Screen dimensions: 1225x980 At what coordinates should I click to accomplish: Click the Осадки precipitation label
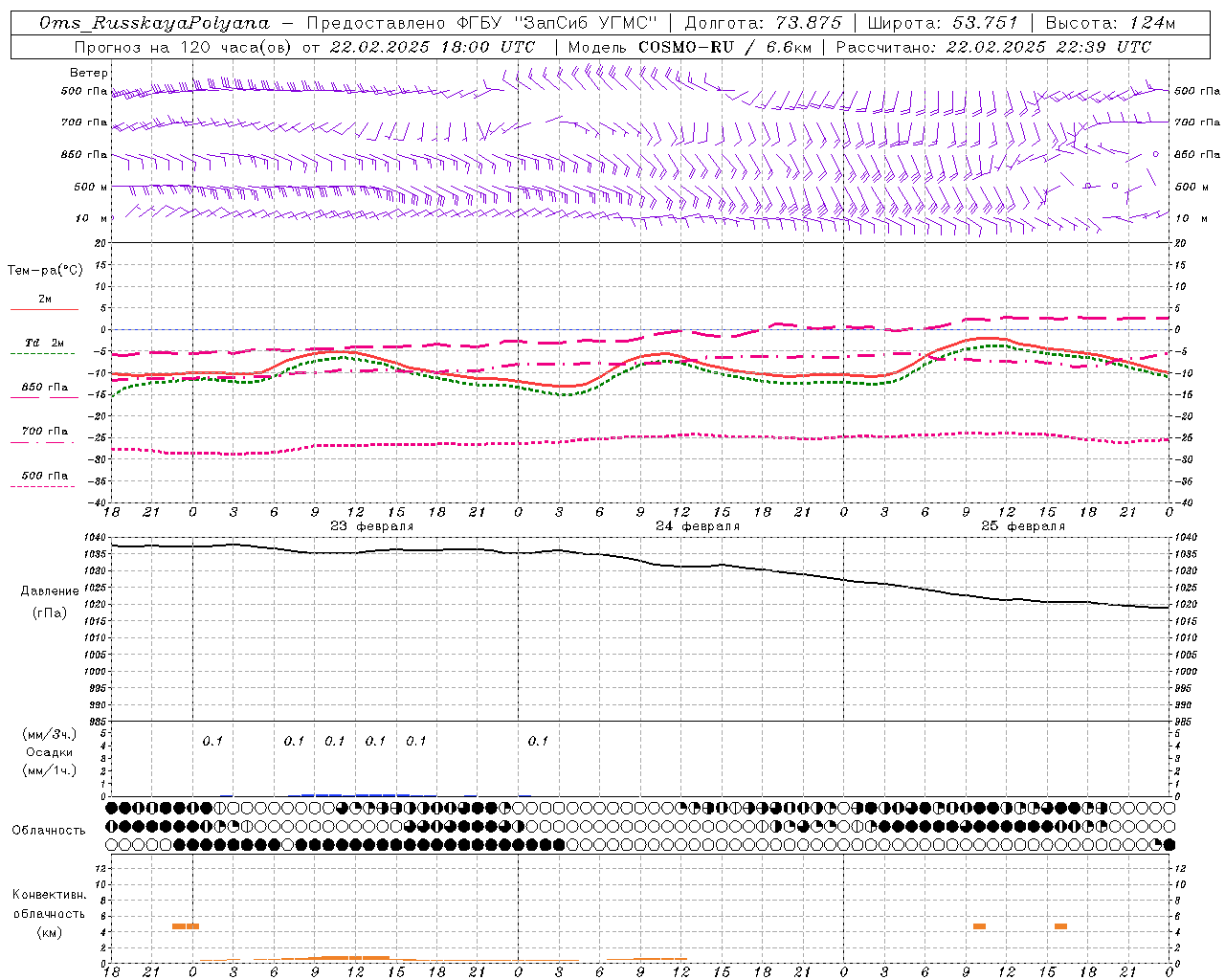[50, 752]
